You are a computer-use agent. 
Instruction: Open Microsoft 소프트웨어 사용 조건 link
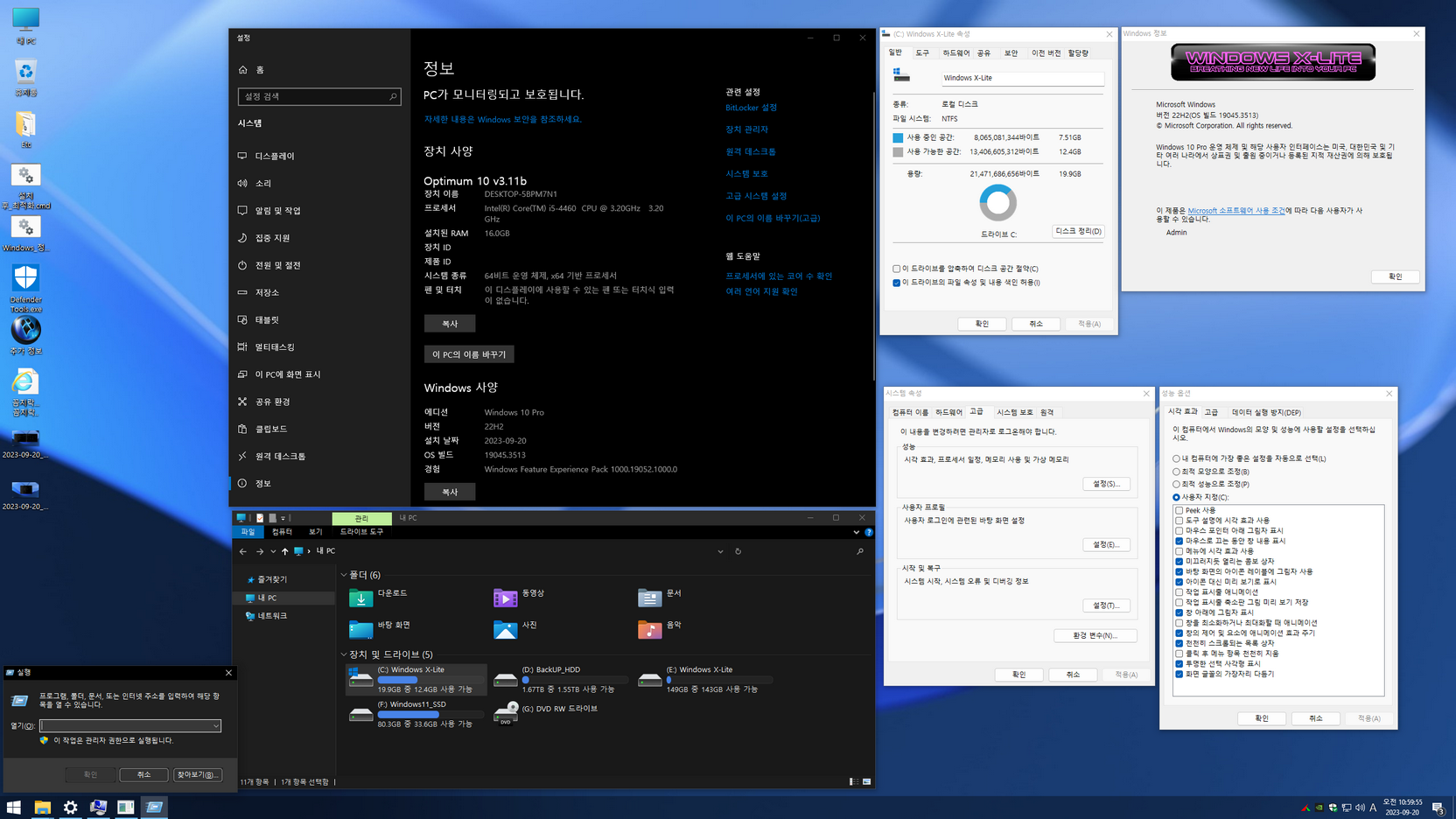pos(1236,211)
